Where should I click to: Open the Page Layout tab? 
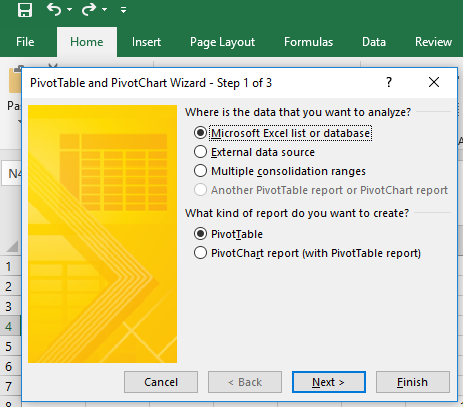[222, 42]
